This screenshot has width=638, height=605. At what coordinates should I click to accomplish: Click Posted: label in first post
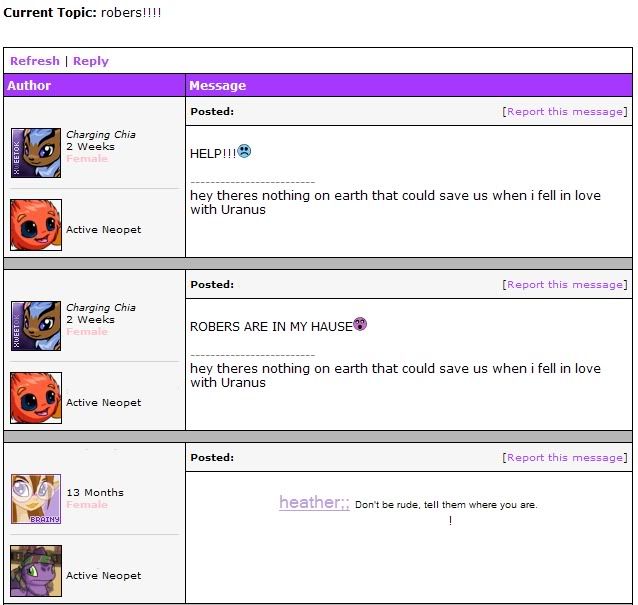(212, 111)
